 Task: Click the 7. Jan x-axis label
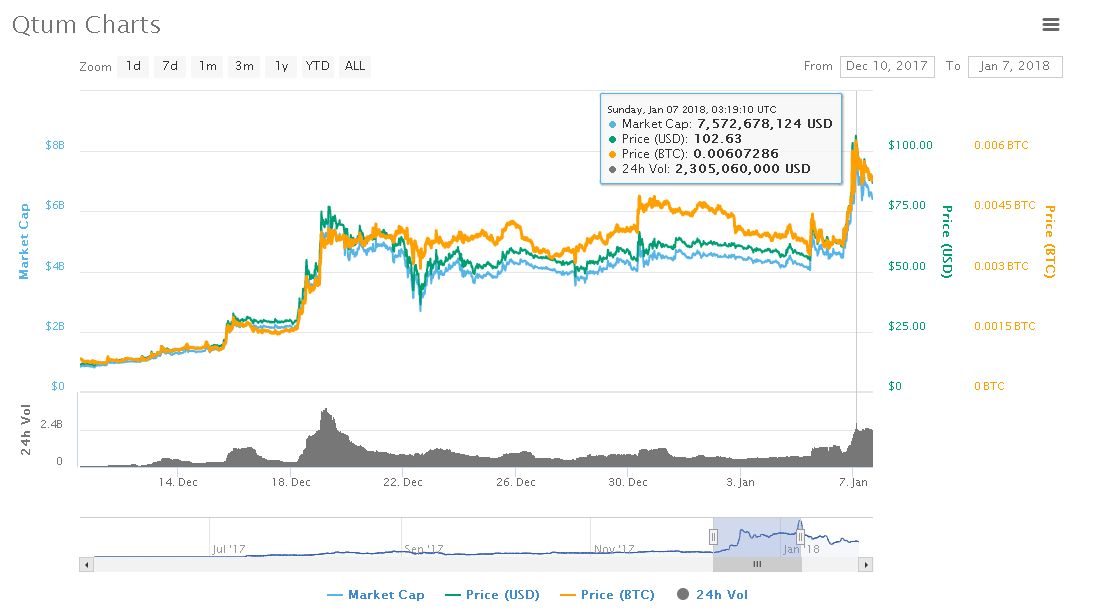[853, 482]
